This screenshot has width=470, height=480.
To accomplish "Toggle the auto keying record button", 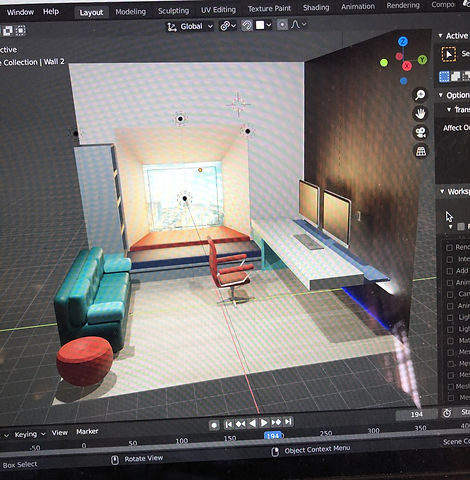I will tap(214, 425).
